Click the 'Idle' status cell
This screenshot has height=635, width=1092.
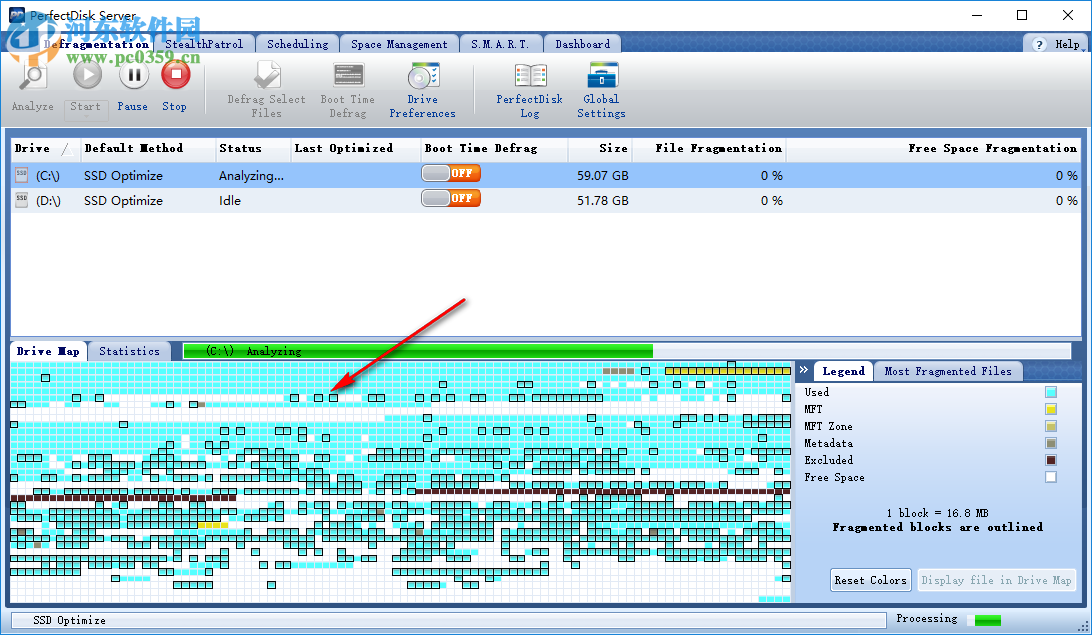230,201
